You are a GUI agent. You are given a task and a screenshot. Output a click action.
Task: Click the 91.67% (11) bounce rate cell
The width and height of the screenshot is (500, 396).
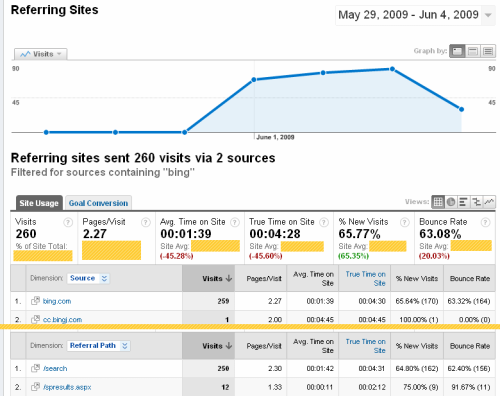[469, 387]
